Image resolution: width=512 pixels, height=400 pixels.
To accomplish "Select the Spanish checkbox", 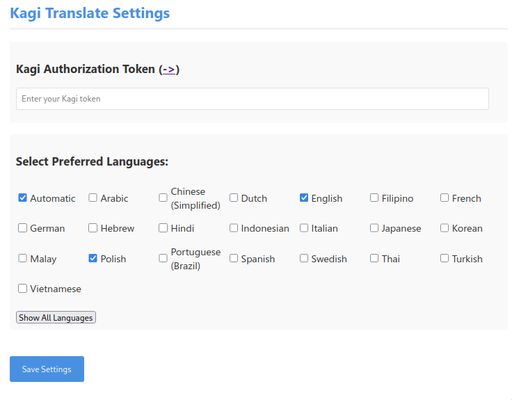I will 234,258.
